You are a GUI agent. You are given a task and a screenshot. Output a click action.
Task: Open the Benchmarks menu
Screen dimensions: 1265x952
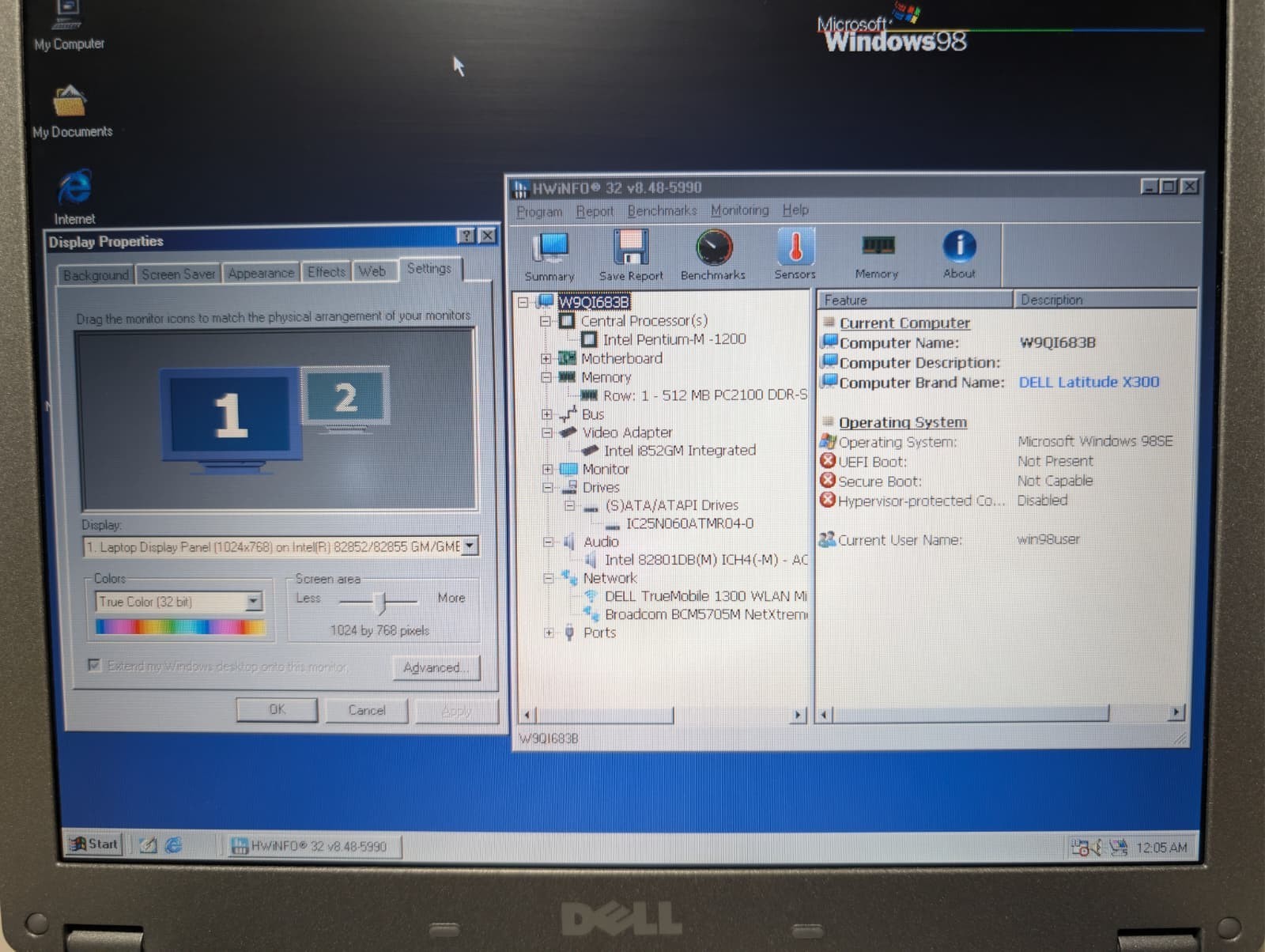point(662,210)
